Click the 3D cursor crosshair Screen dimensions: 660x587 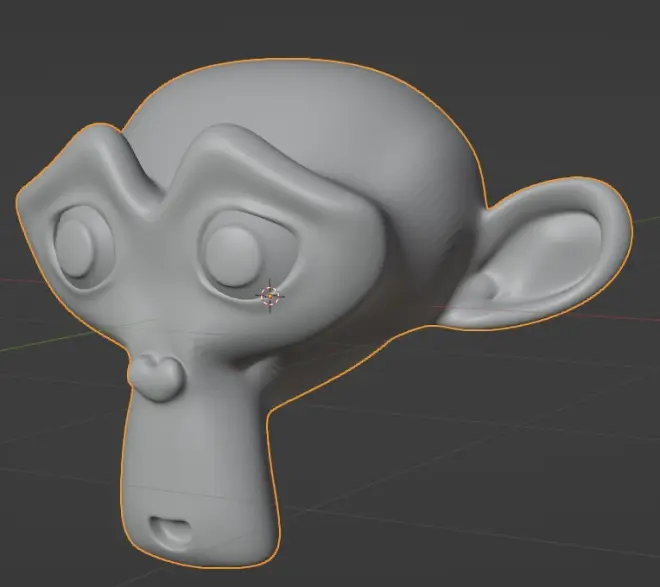[270, 296]
